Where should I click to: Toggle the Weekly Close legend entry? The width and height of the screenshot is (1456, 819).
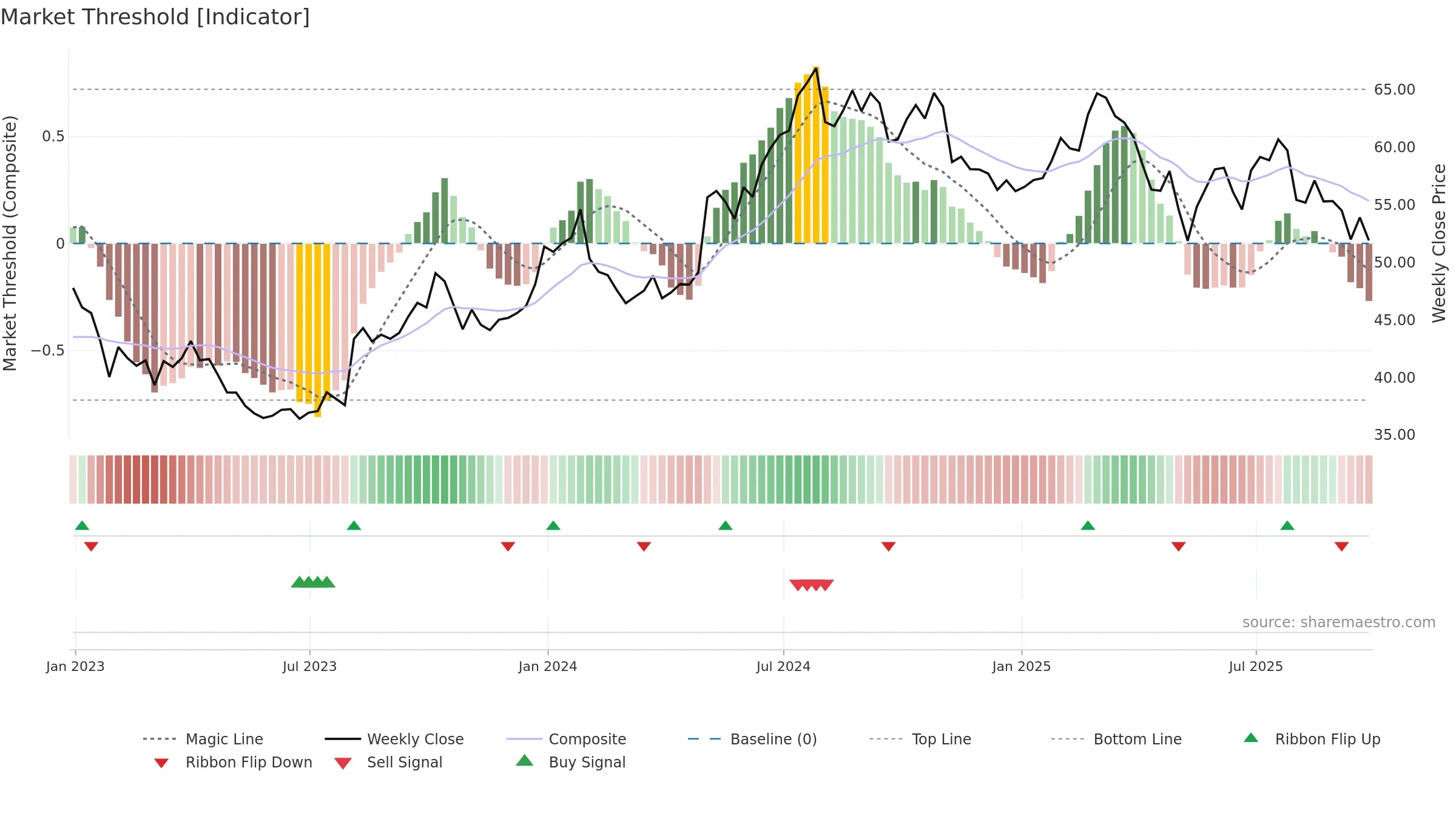point(394,739)
